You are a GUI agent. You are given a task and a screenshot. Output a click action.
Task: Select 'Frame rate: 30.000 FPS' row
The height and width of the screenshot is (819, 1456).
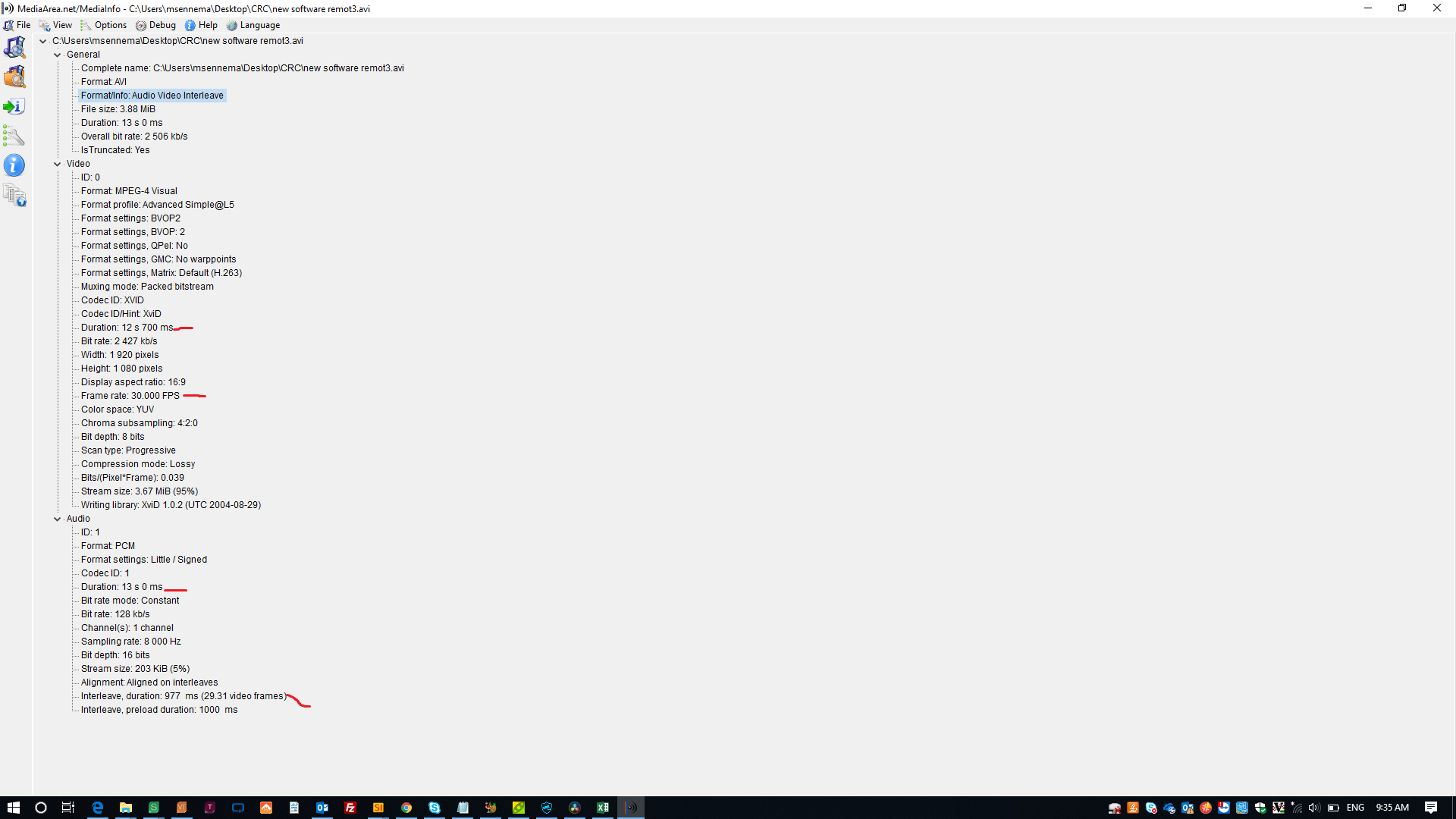[x=130, y=396]
